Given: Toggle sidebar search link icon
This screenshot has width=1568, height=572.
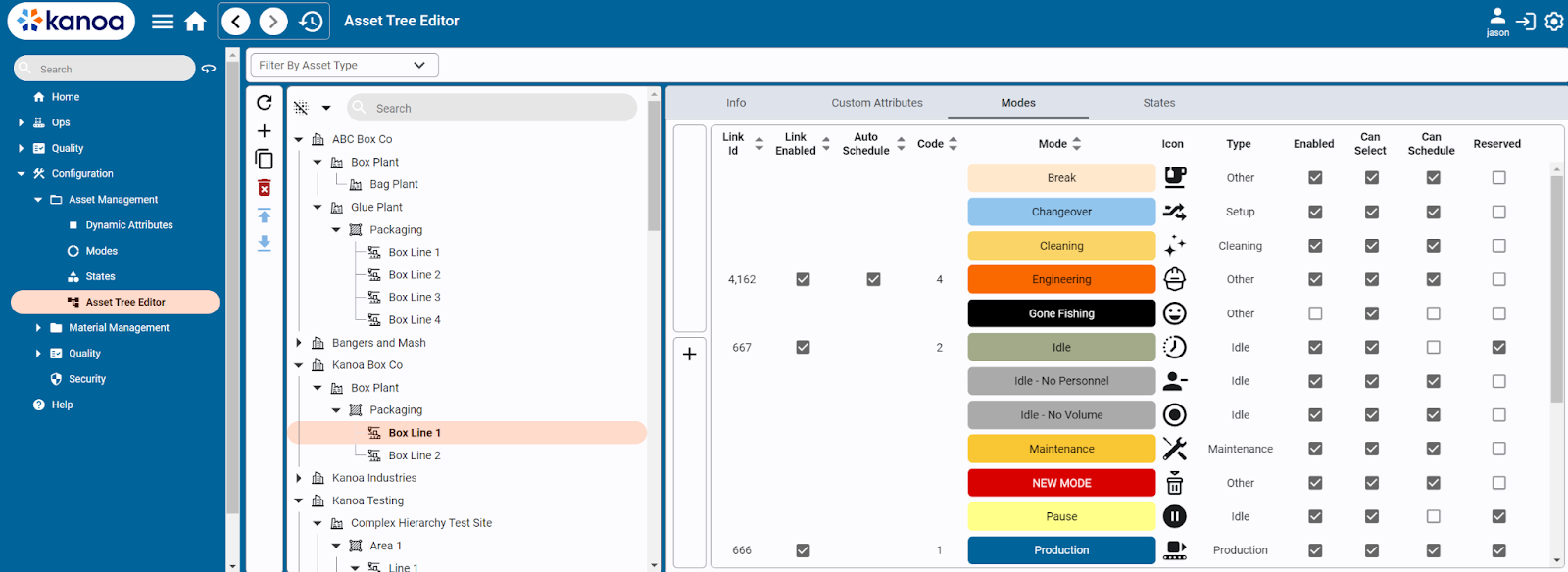Looking at the screenshot, I should (209, 69).
